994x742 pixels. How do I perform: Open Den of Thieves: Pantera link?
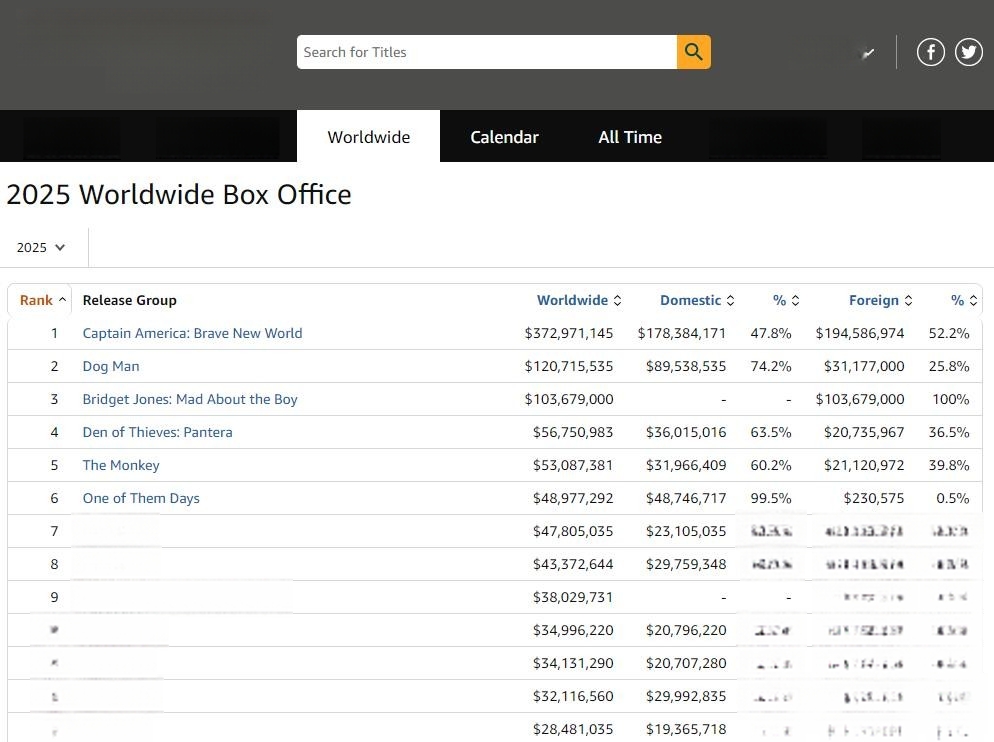coord(157,432)
